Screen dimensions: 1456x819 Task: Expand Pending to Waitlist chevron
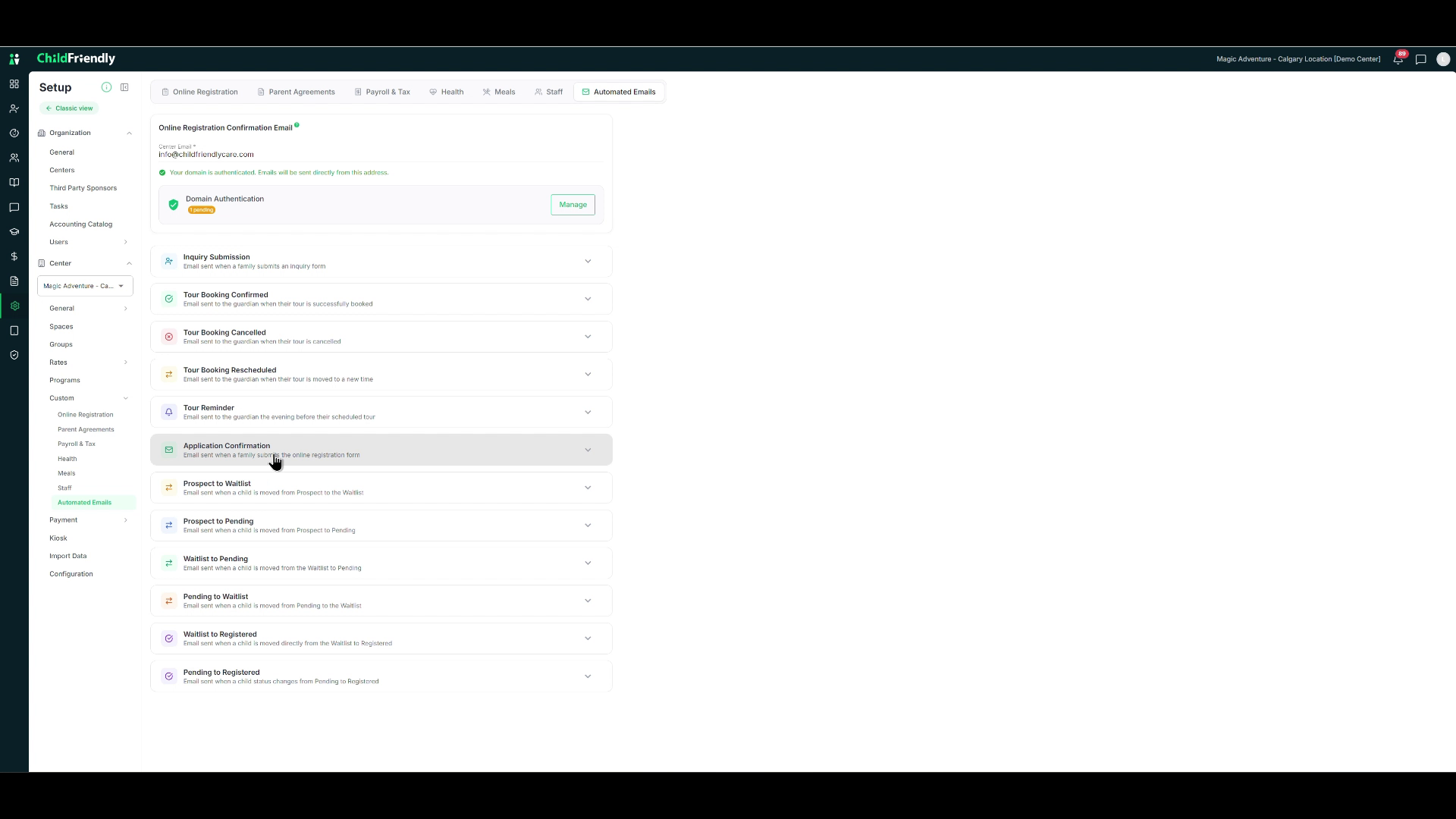coord(588,601)
